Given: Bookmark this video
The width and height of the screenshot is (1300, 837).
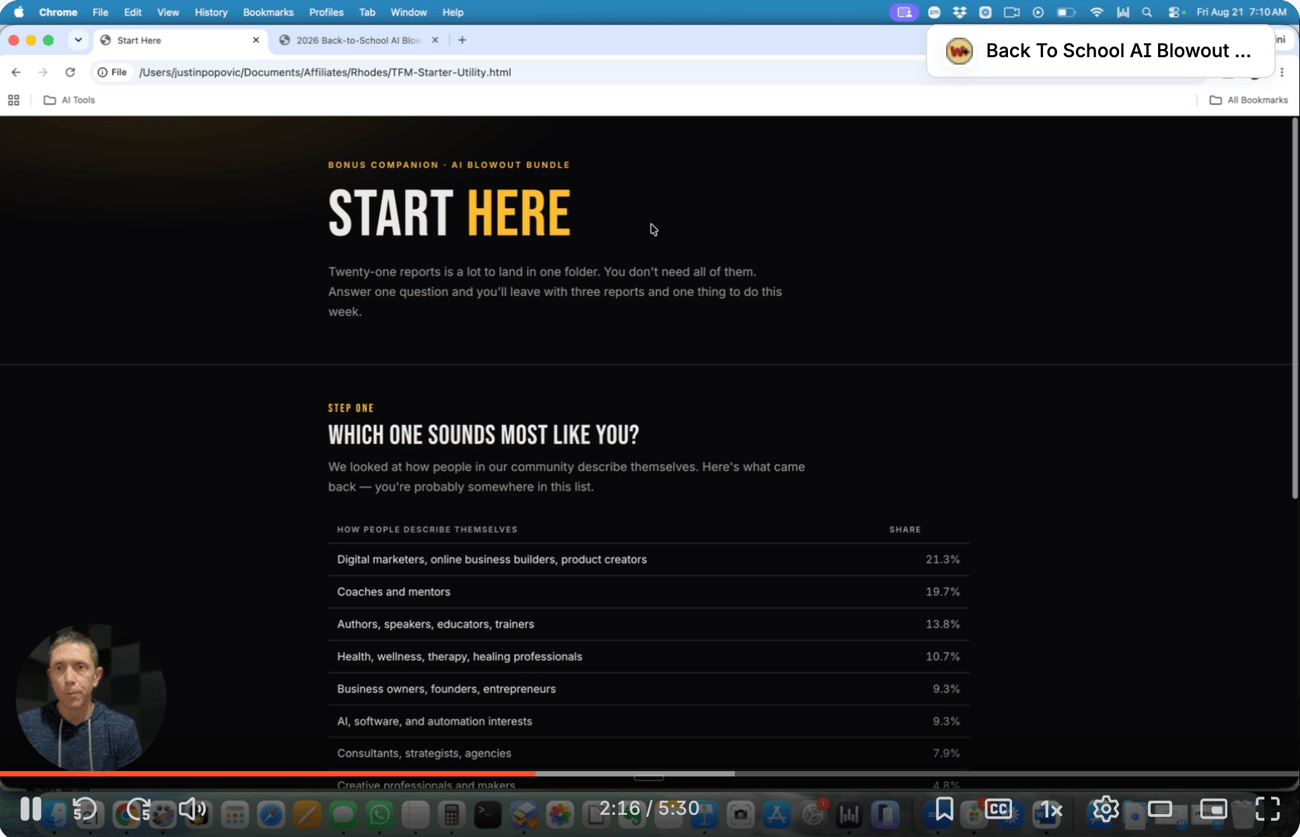Looking at the screenshot, I should click(x=944, y=809).
